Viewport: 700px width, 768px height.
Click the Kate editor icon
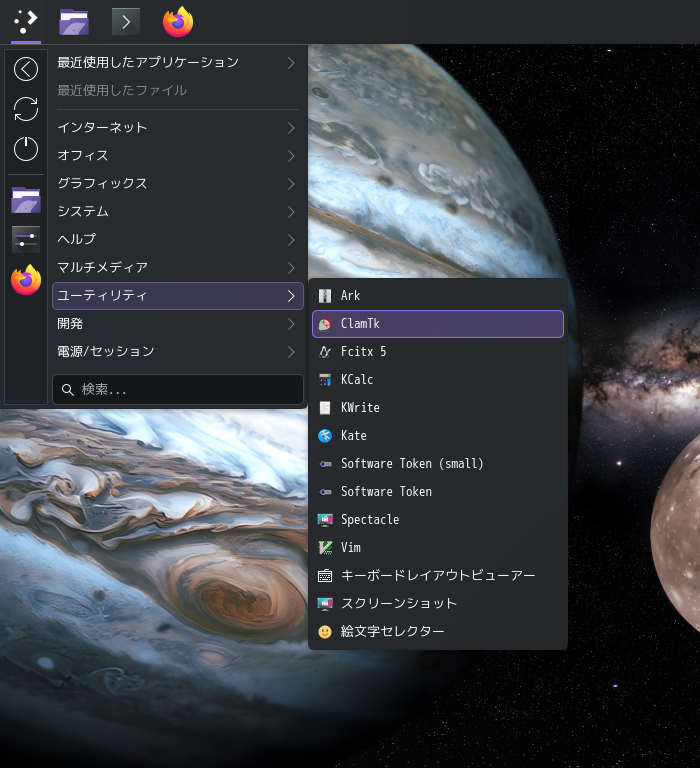click(x=325, y=435)
